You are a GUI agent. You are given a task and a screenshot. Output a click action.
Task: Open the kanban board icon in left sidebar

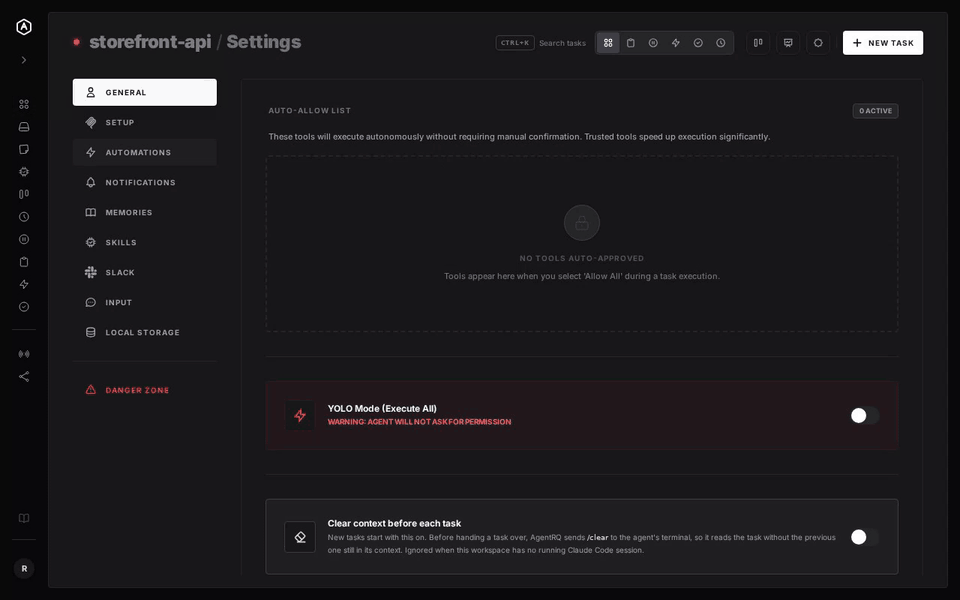(24, 194)
